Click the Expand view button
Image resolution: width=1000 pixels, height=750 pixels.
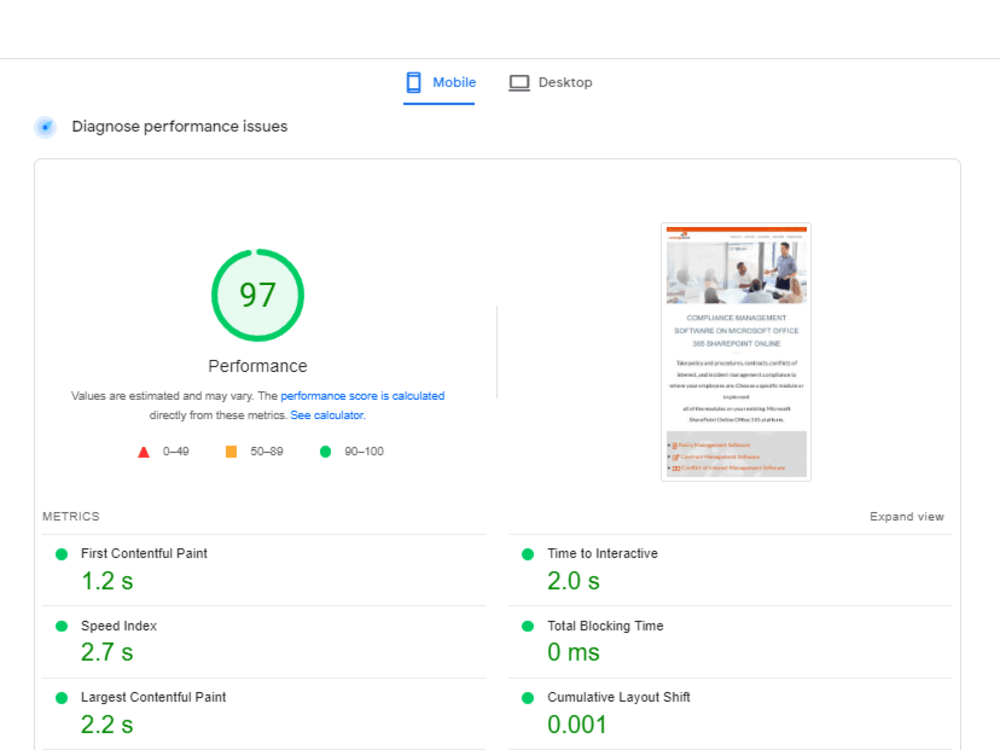[906, 517]
